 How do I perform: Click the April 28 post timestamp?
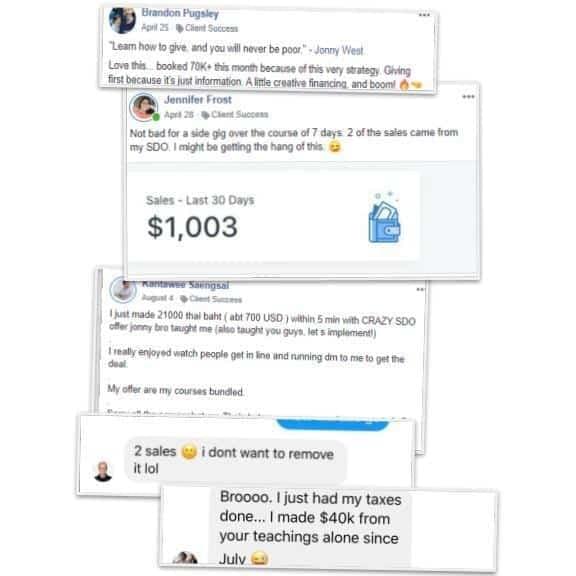point(179,114)
